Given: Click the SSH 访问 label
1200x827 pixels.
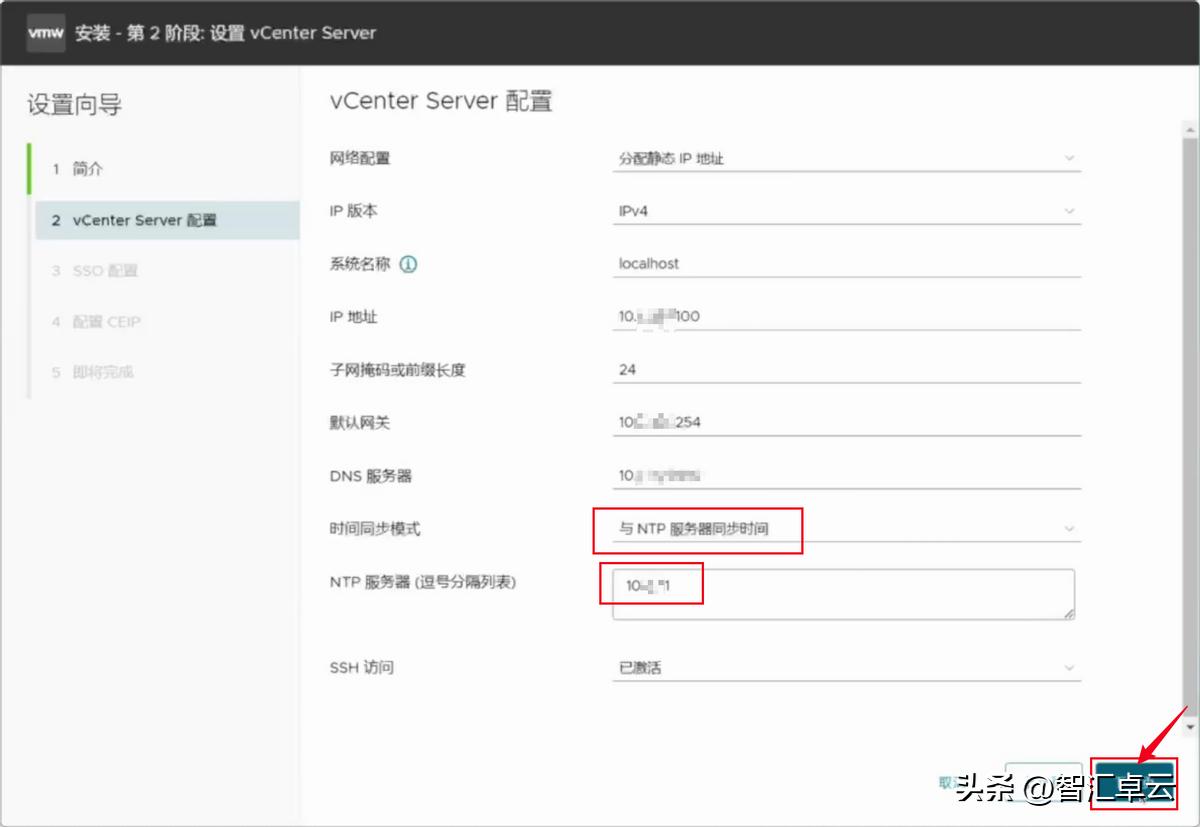Looking at the screenshot, I should tap(362, 667).
